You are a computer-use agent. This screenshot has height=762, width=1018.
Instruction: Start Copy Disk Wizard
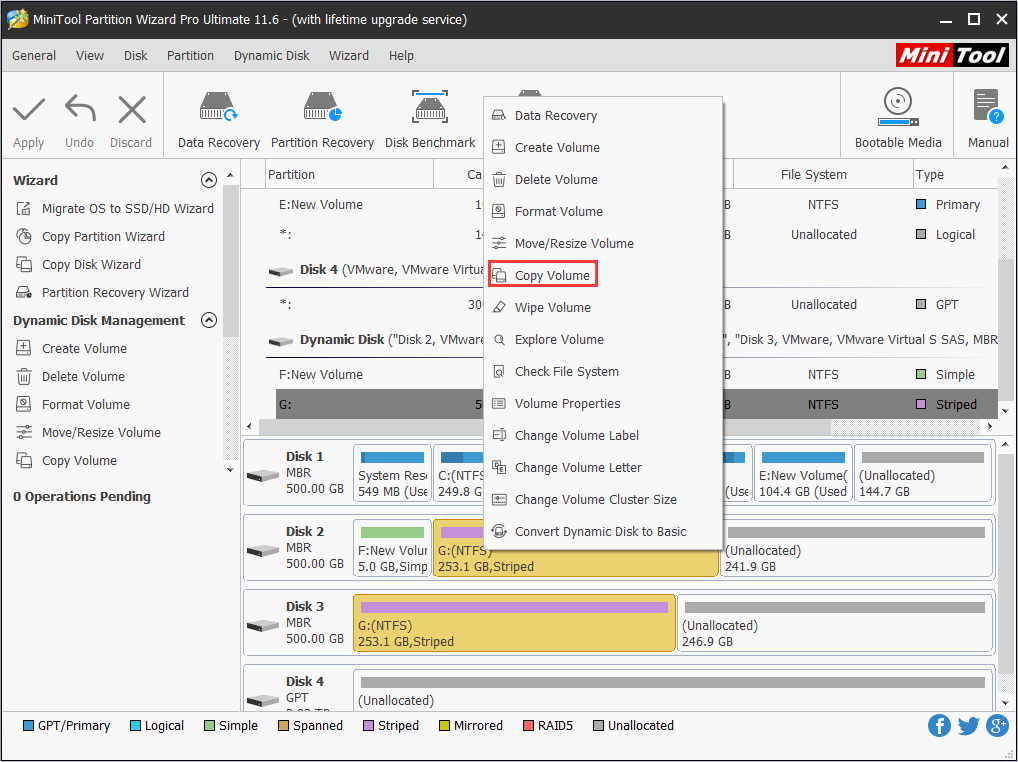coord(78,264)
